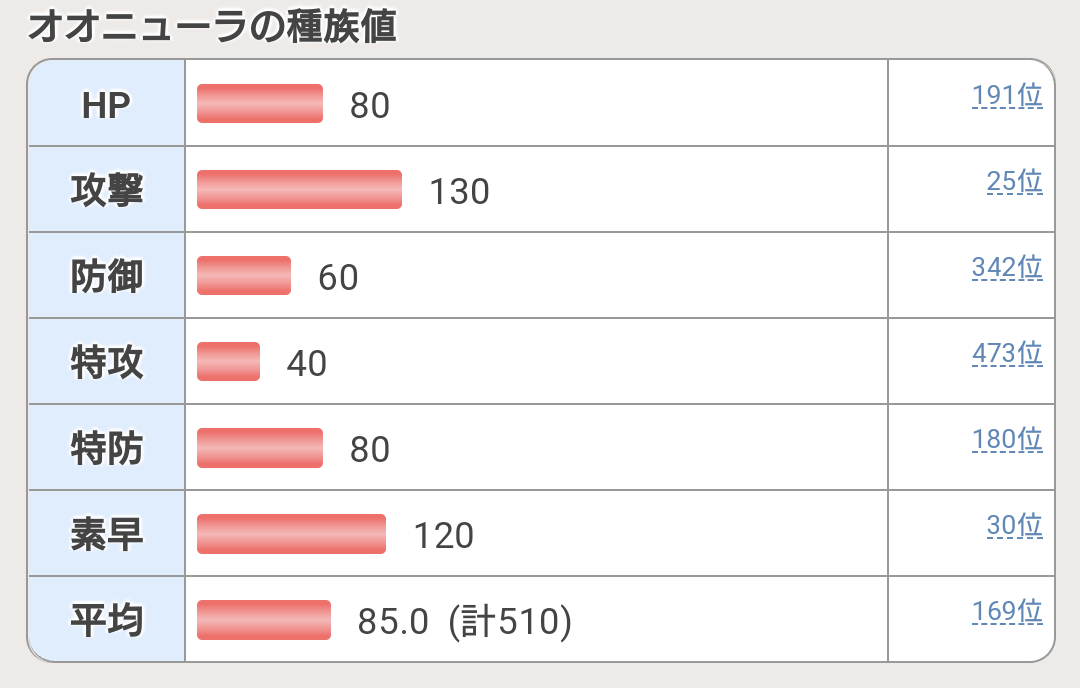Click the 平均 row label
The image size is (1080, 688).
click(107, 620)
